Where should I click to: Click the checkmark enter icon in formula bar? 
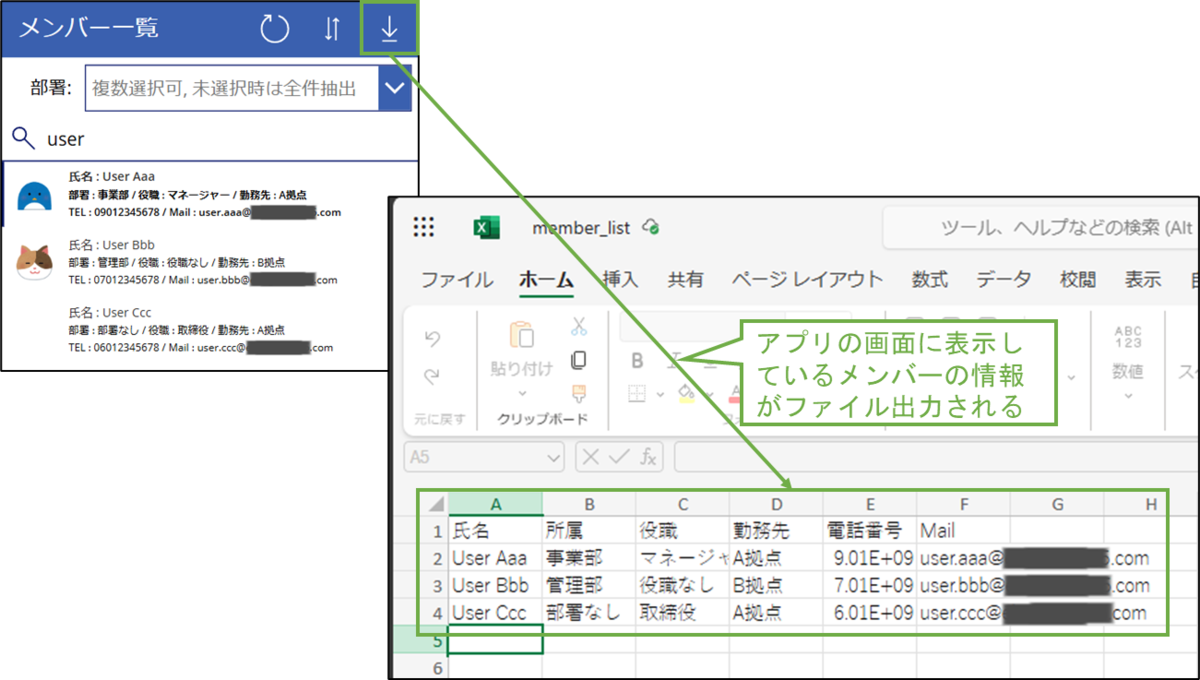pyautogui.click(x=620, y=457)
